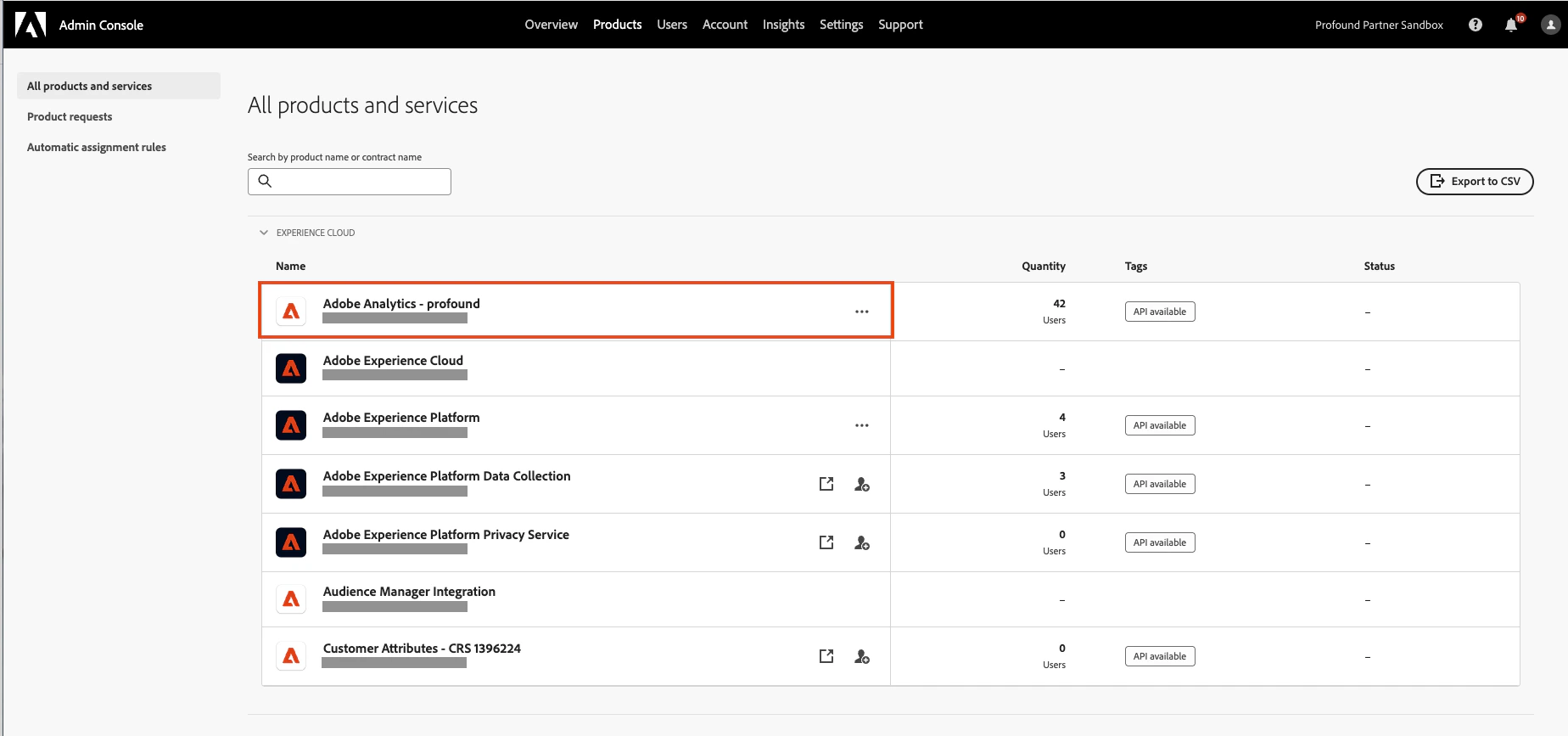Open the help question mark icon

(1476, 25)
